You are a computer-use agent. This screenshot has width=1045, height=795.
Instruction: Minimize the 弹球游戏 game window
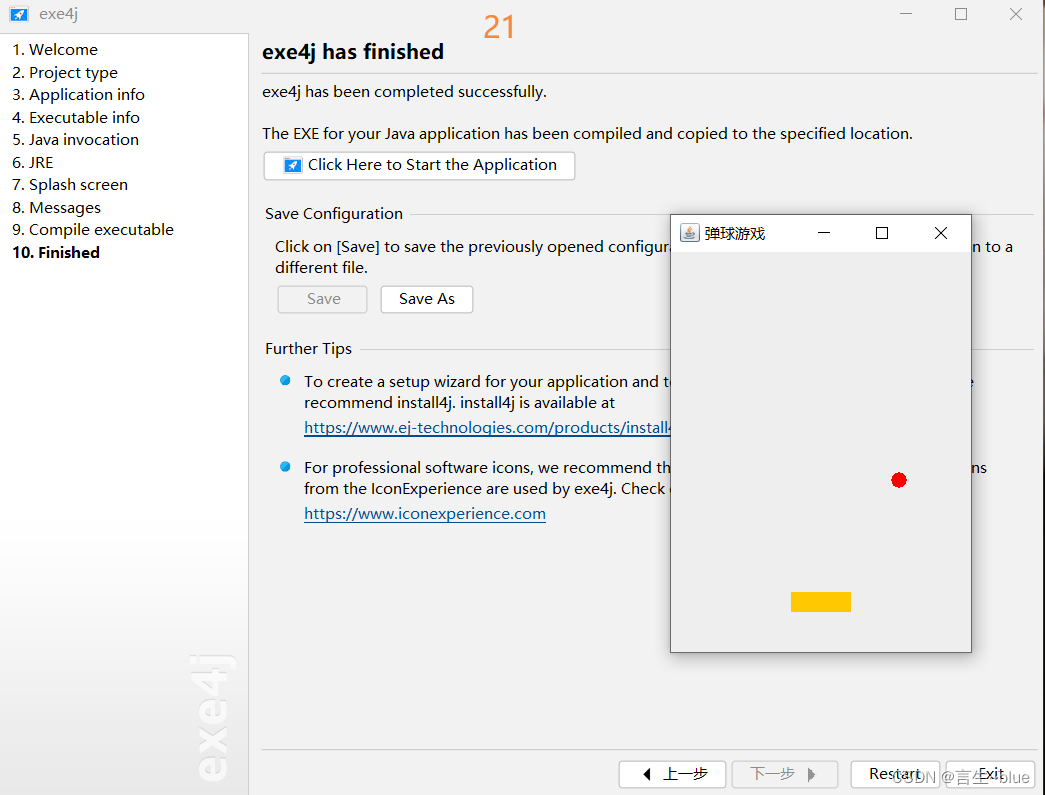(x=824, y=233)
